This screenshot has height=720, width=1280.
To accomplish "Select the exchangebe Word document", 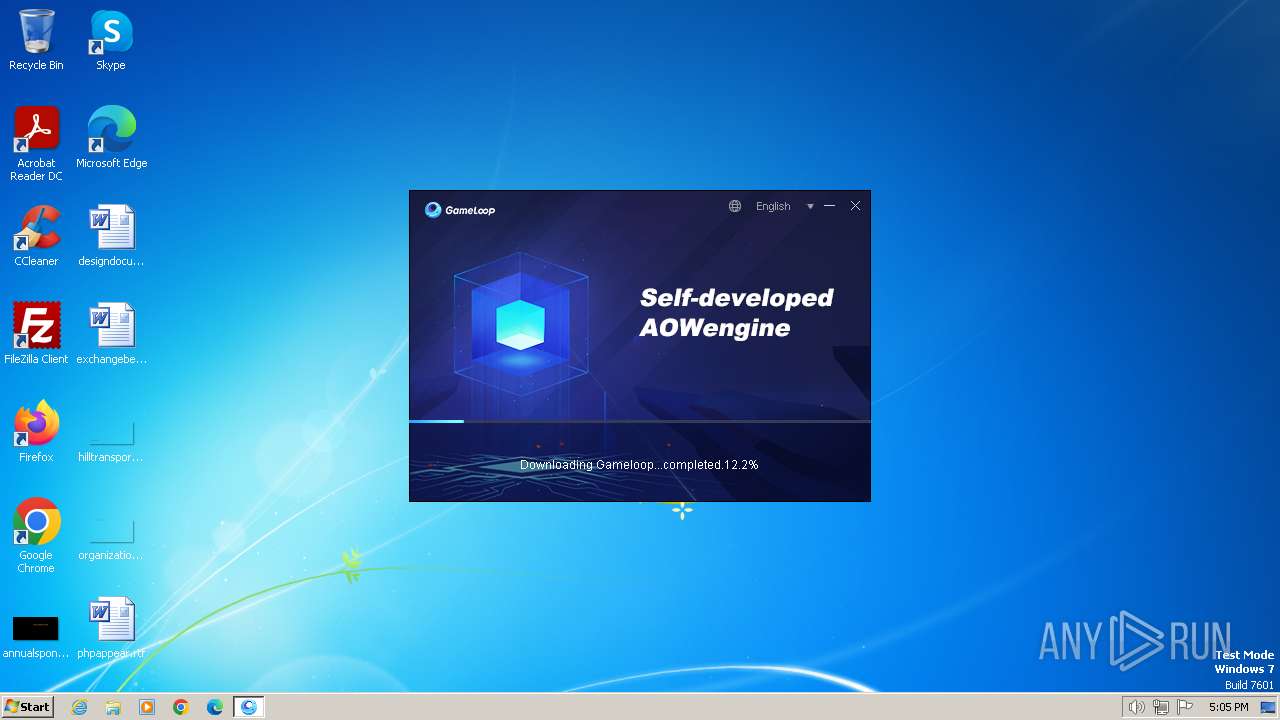I will pyautogui.click(x=111, y=334).
